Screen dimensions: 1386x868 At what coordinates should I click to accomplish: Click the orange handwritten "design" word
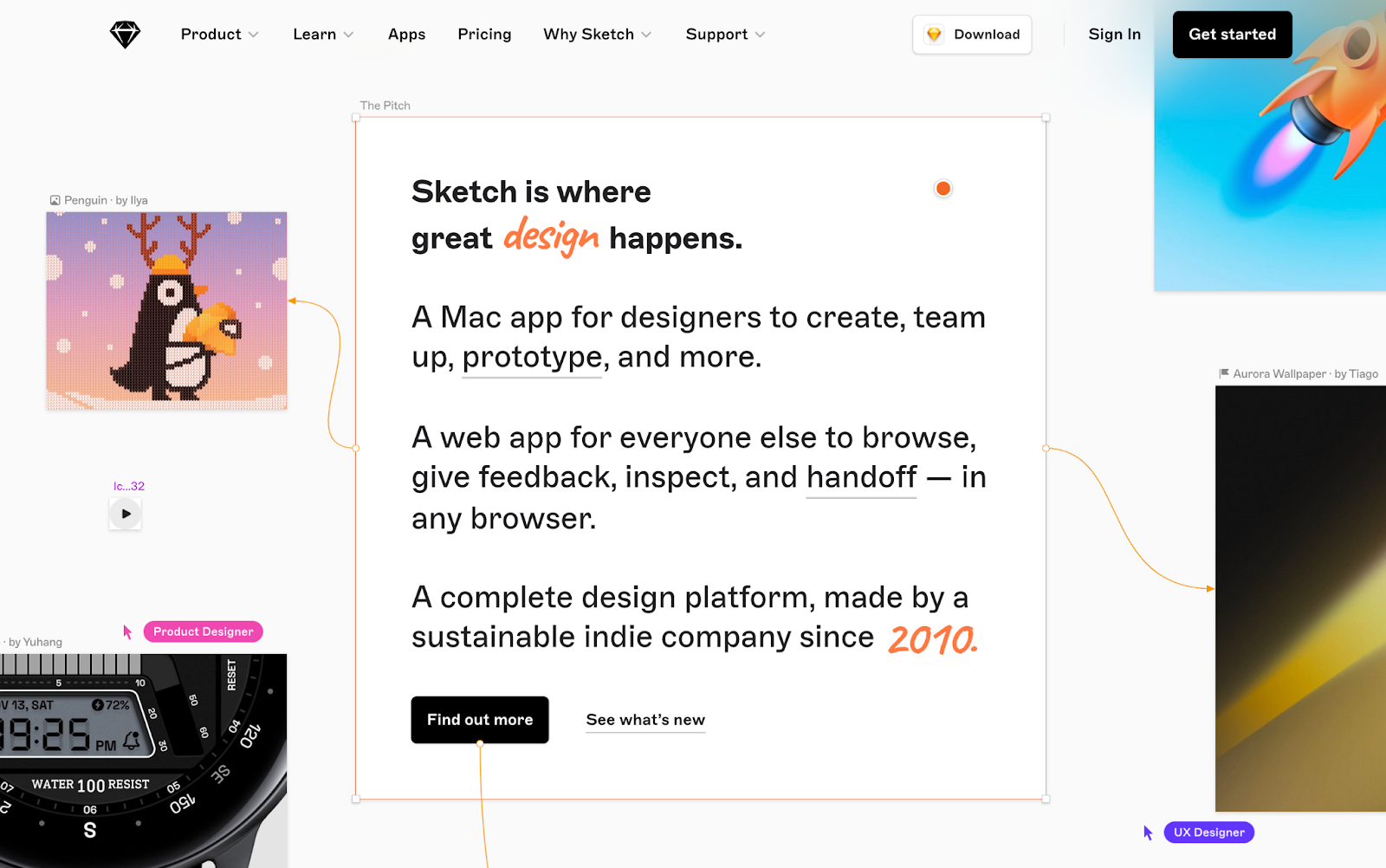point(551,236)
